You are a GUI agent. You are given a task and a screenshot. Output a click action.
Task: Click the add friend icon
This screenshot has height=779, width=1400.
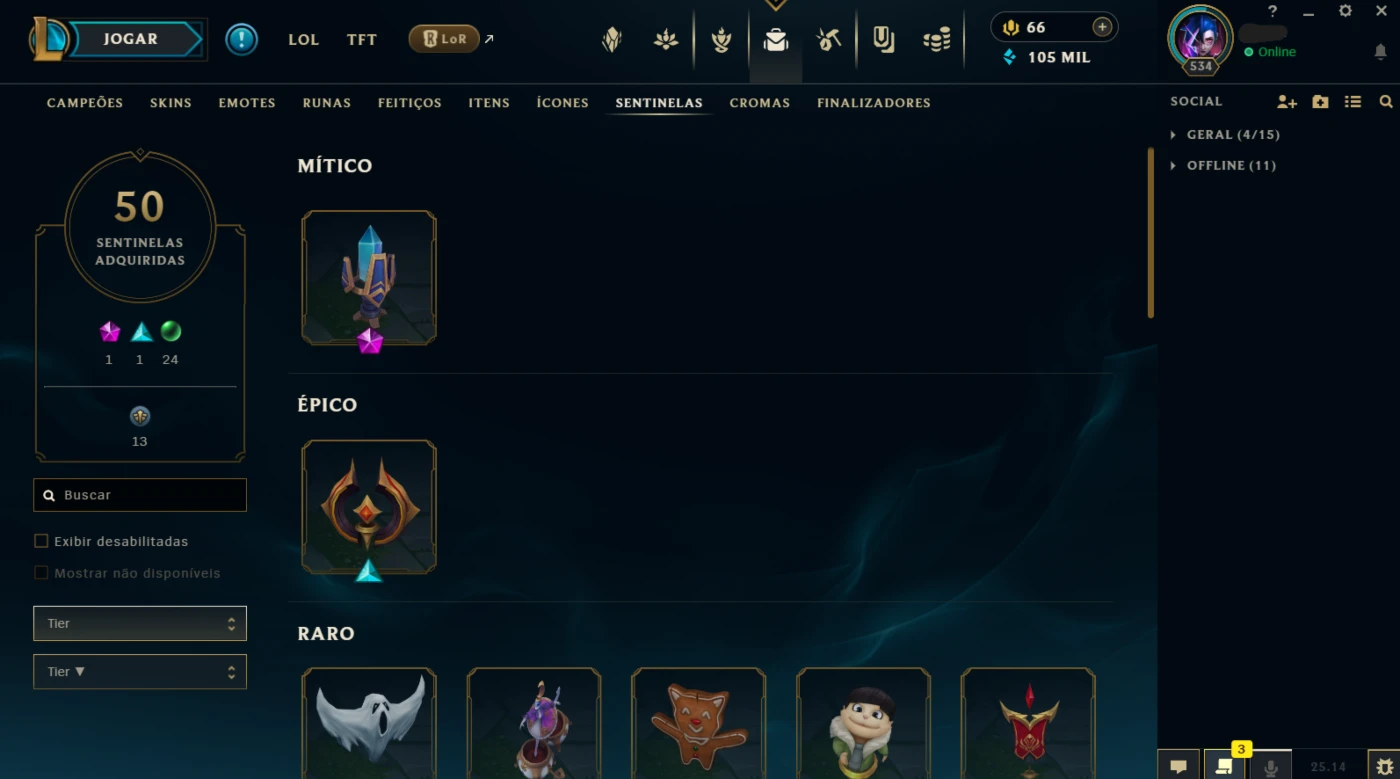[1287, 102]
